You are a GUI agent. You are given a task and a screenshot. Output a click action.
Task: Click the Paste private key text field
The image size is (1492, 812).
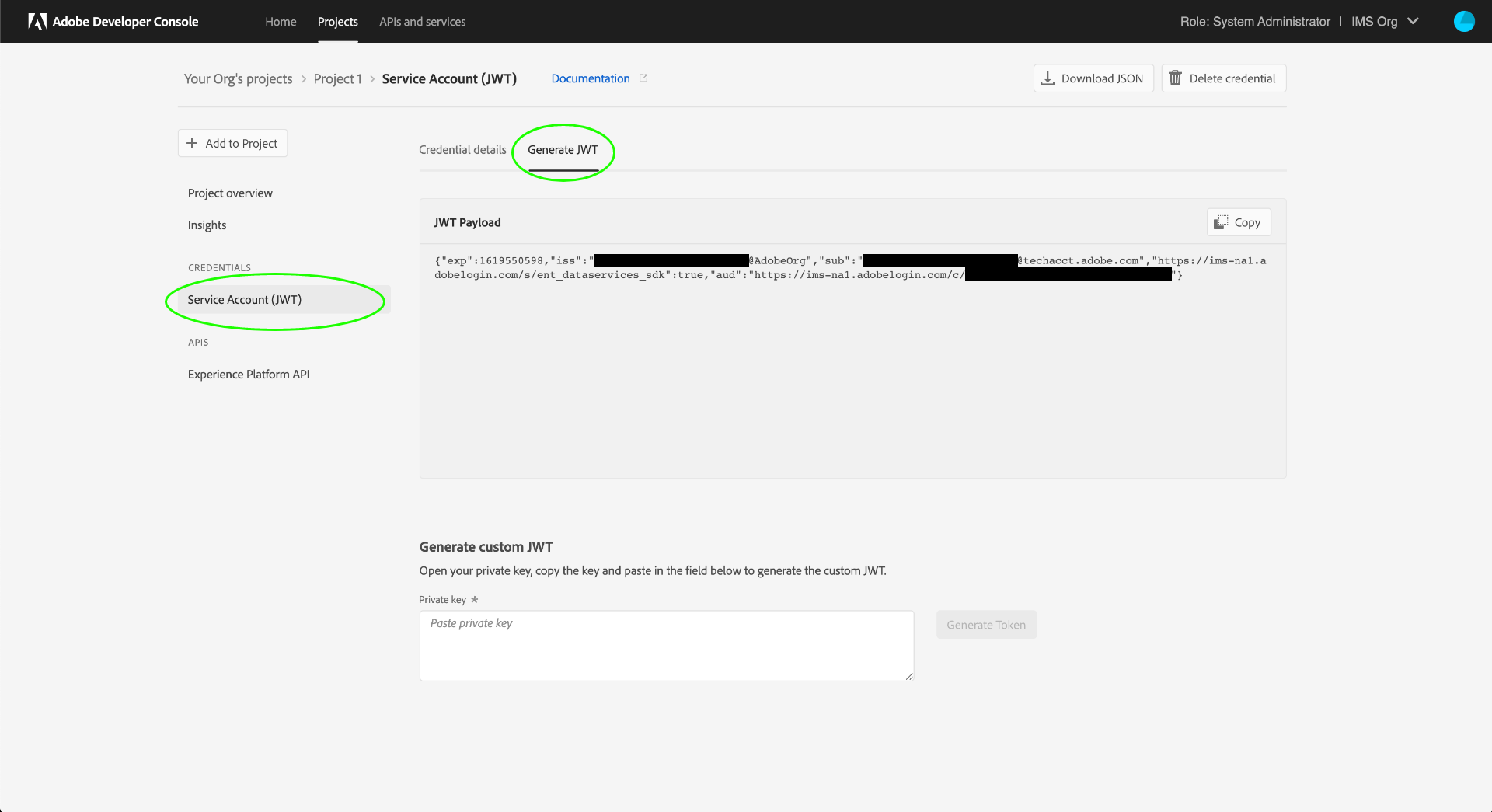(667, 646)
